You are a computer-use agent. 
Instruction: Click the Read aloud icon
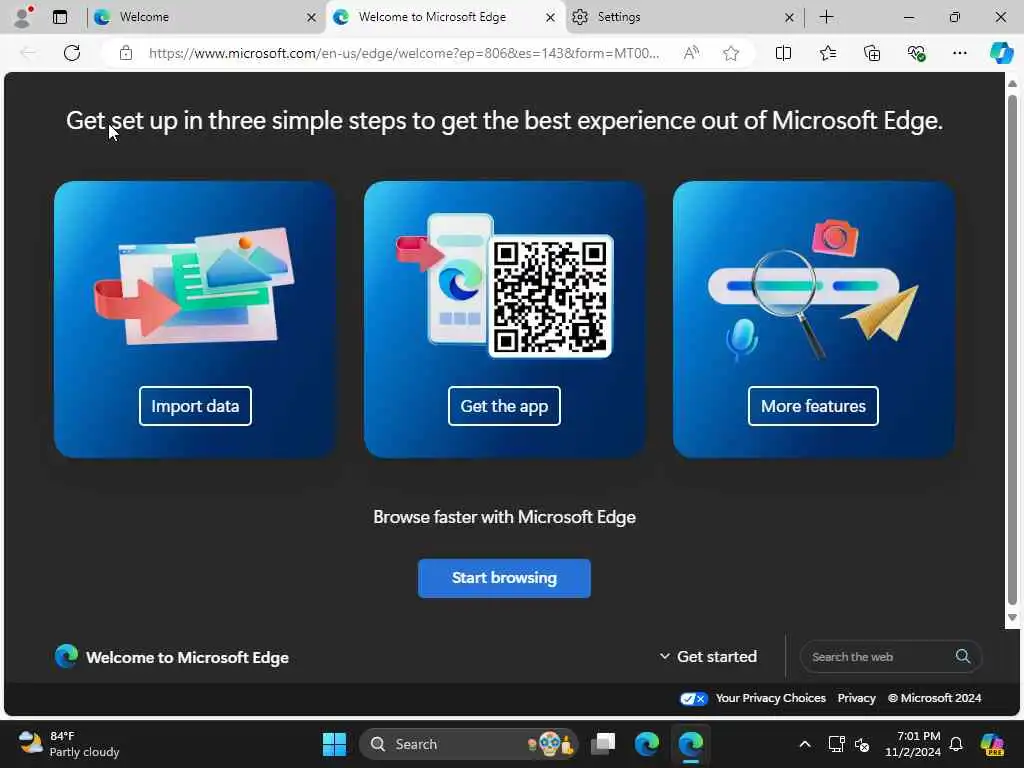691,53
